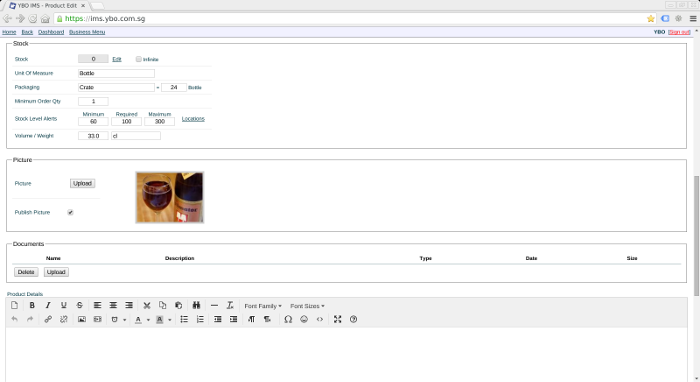Click the packaging quantity field showing 24
This screenshot has width=700, height=382.
pyautogui.click(x=174, y=87)
